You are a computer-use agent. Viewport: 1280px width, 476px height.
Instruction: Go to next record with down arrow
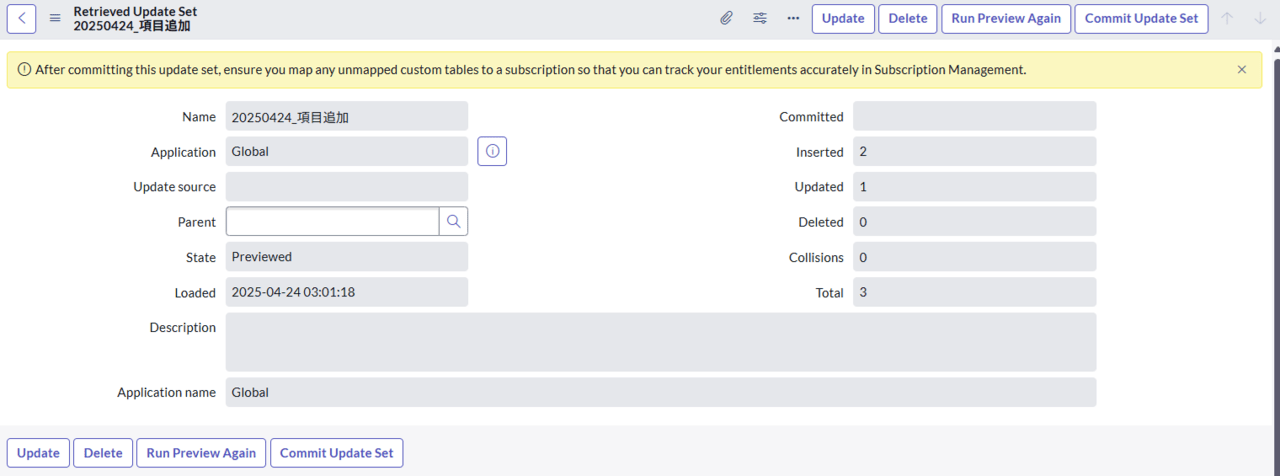[1259, 18]
